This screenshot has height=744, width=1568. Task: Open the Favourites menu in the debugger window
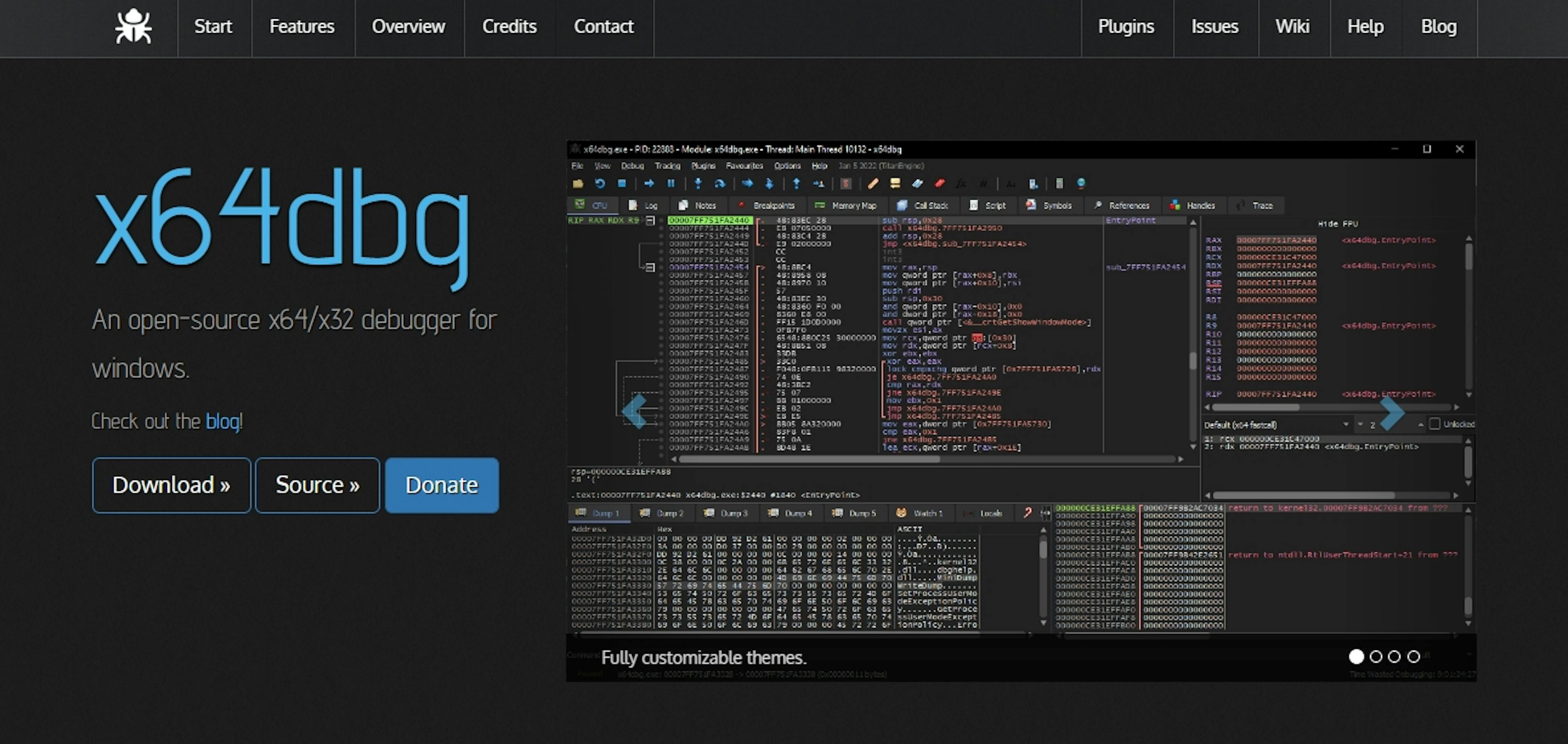click(x=744, y=165)
